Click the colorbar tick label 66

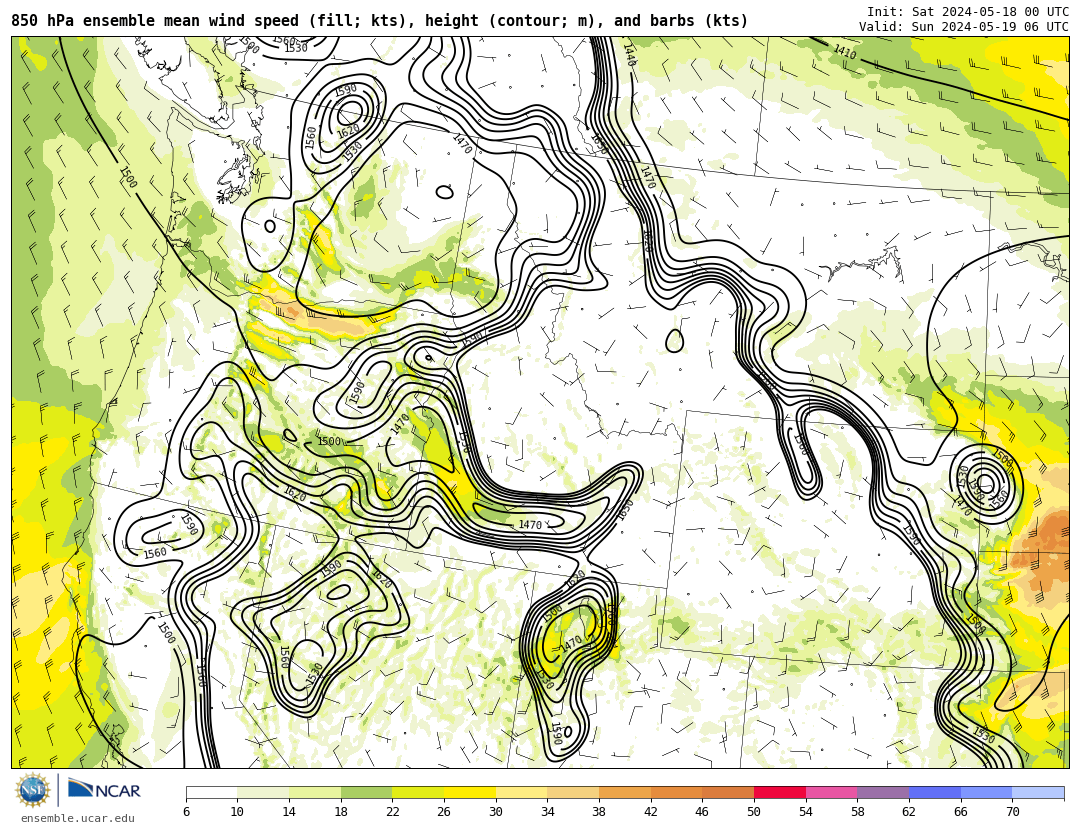pos(960,812)
